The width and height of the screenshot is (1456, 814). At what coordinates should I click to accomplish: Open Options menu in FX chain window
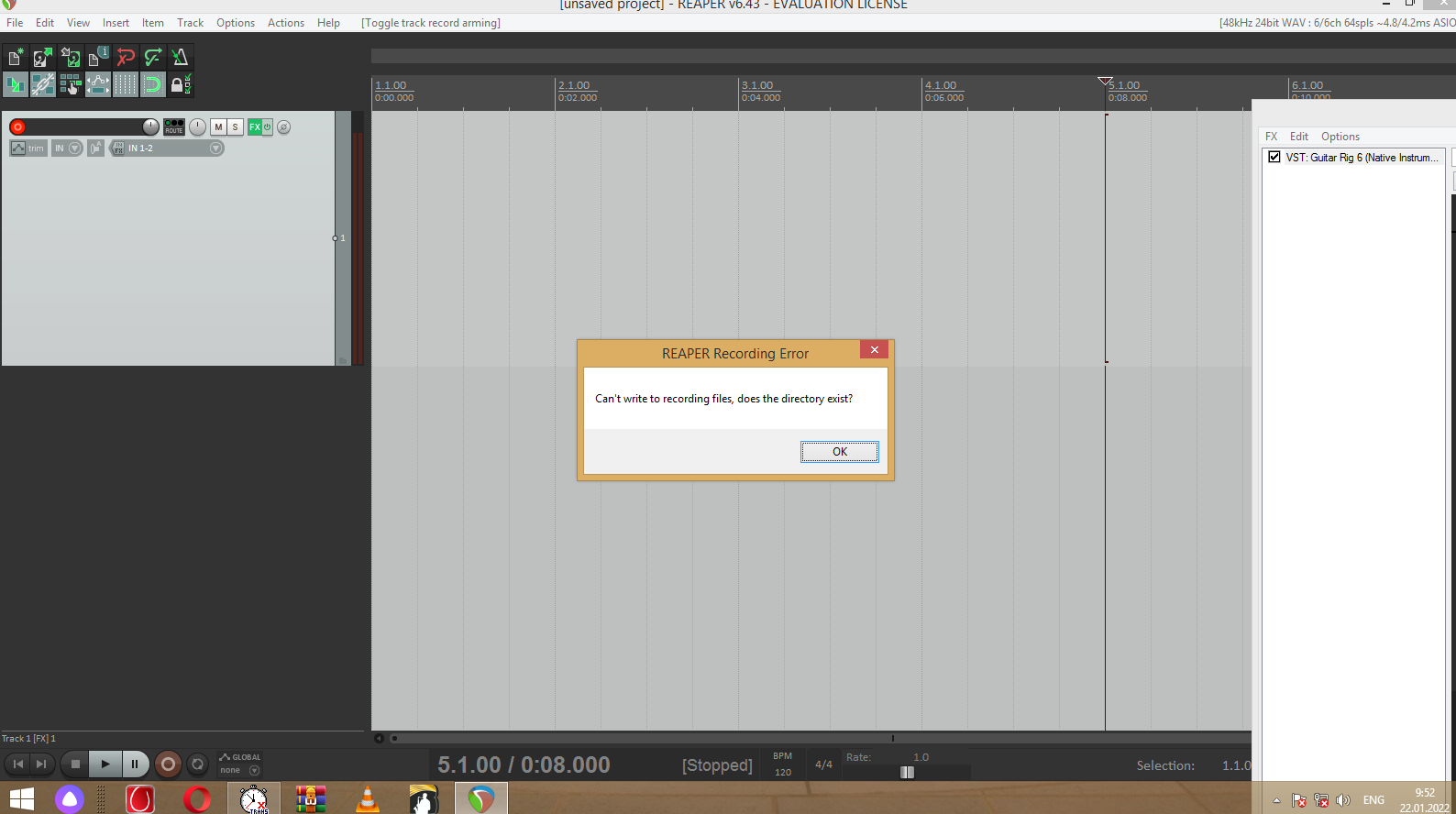[x=1340, y=137]
